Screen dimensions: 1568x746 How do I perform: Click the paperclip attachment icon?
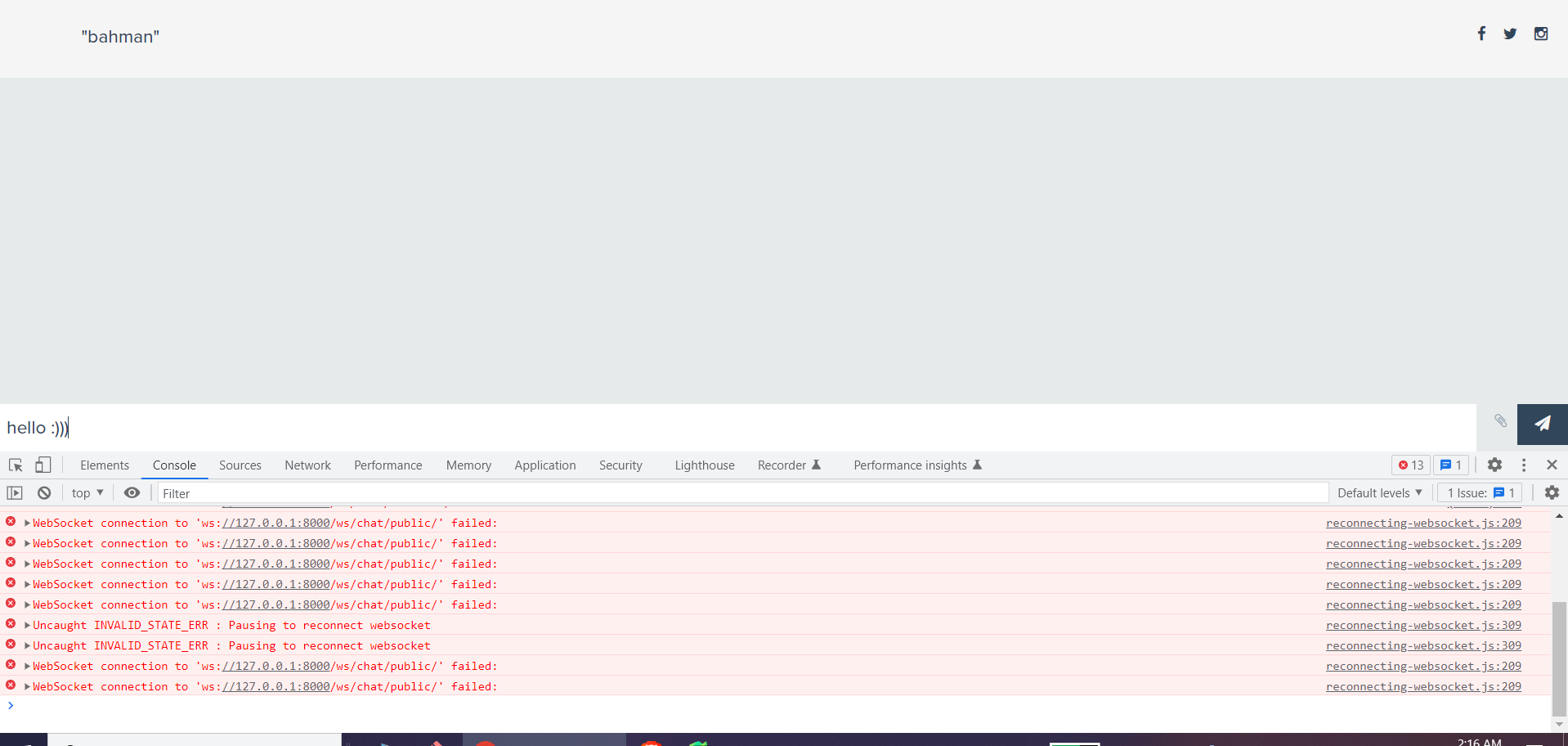pyautogui.click(x=1501, y=420)
